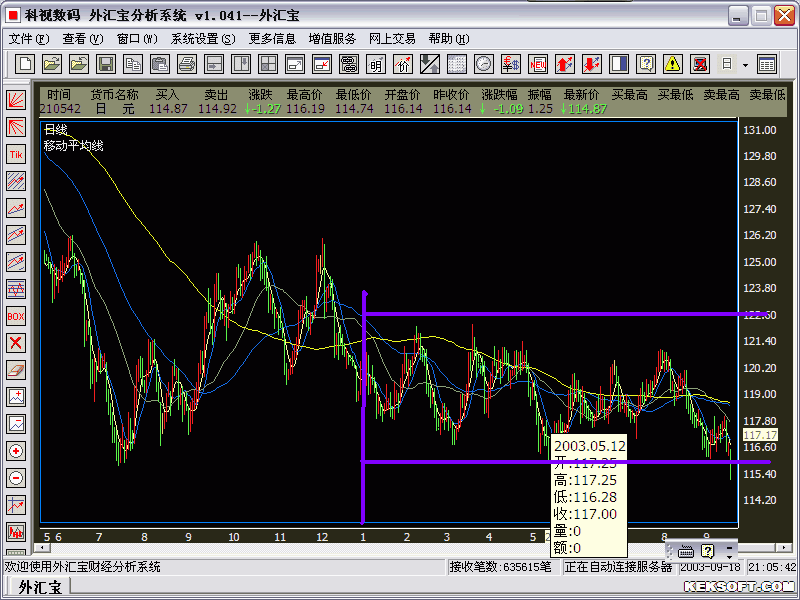Click the red plus zoom-in circle
Viewport: 800px width, 600px height.
(x=16, y=451)
